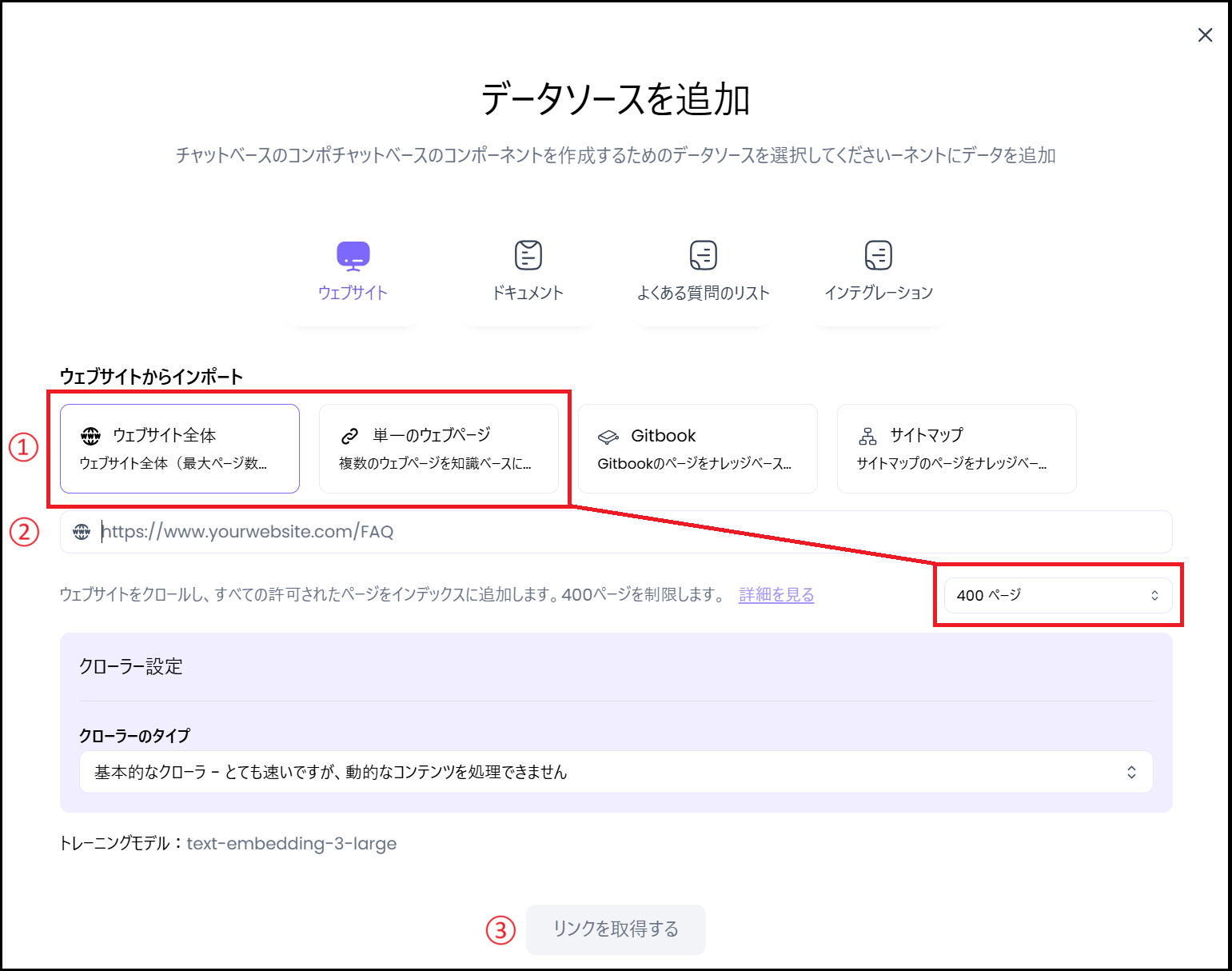Click the ドキュメント document icon

(528, 254)
